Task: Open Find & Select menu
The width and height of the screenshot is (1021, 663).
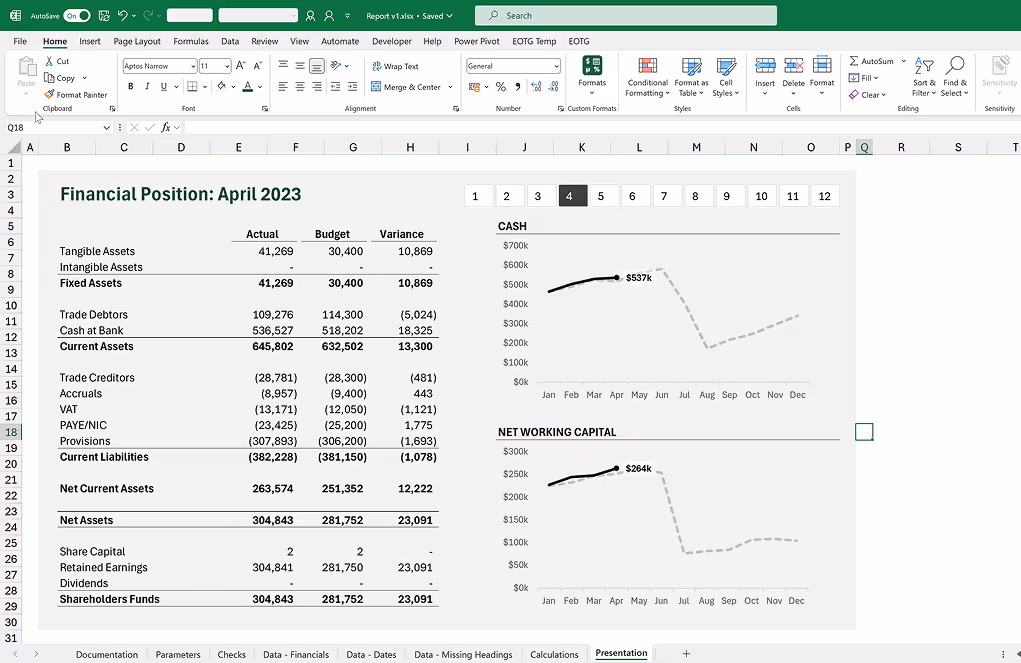Action: point(955,77)
